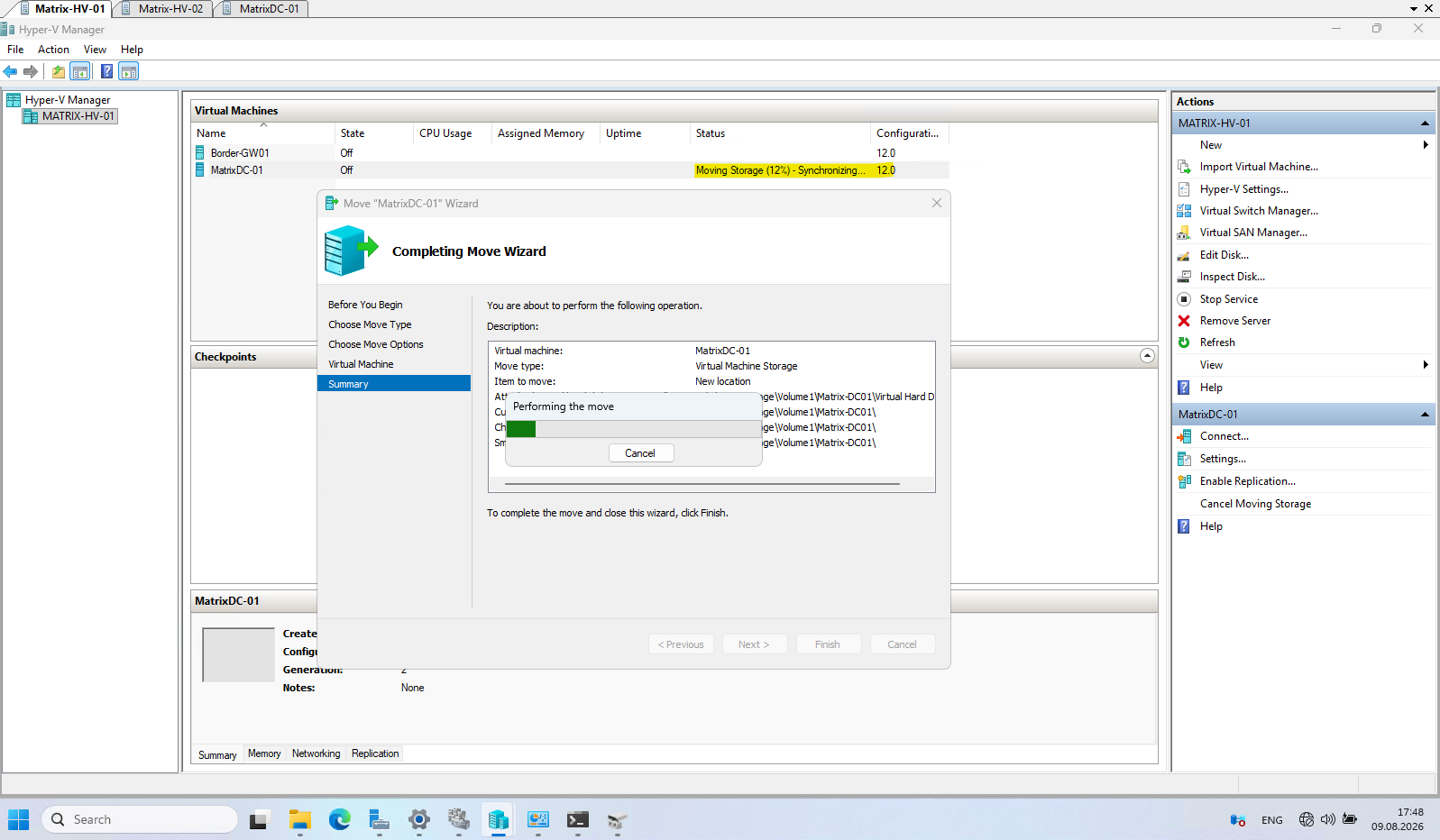1440x840 pixels.
Task: Switch to the MatrixDC-01 session tab
Action: click(x=261, y=8)
